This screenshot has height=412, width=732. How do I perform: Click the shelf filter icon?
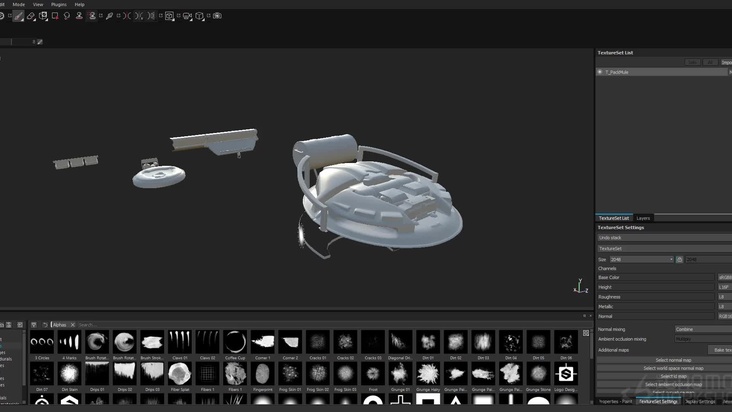coord(34,325)
